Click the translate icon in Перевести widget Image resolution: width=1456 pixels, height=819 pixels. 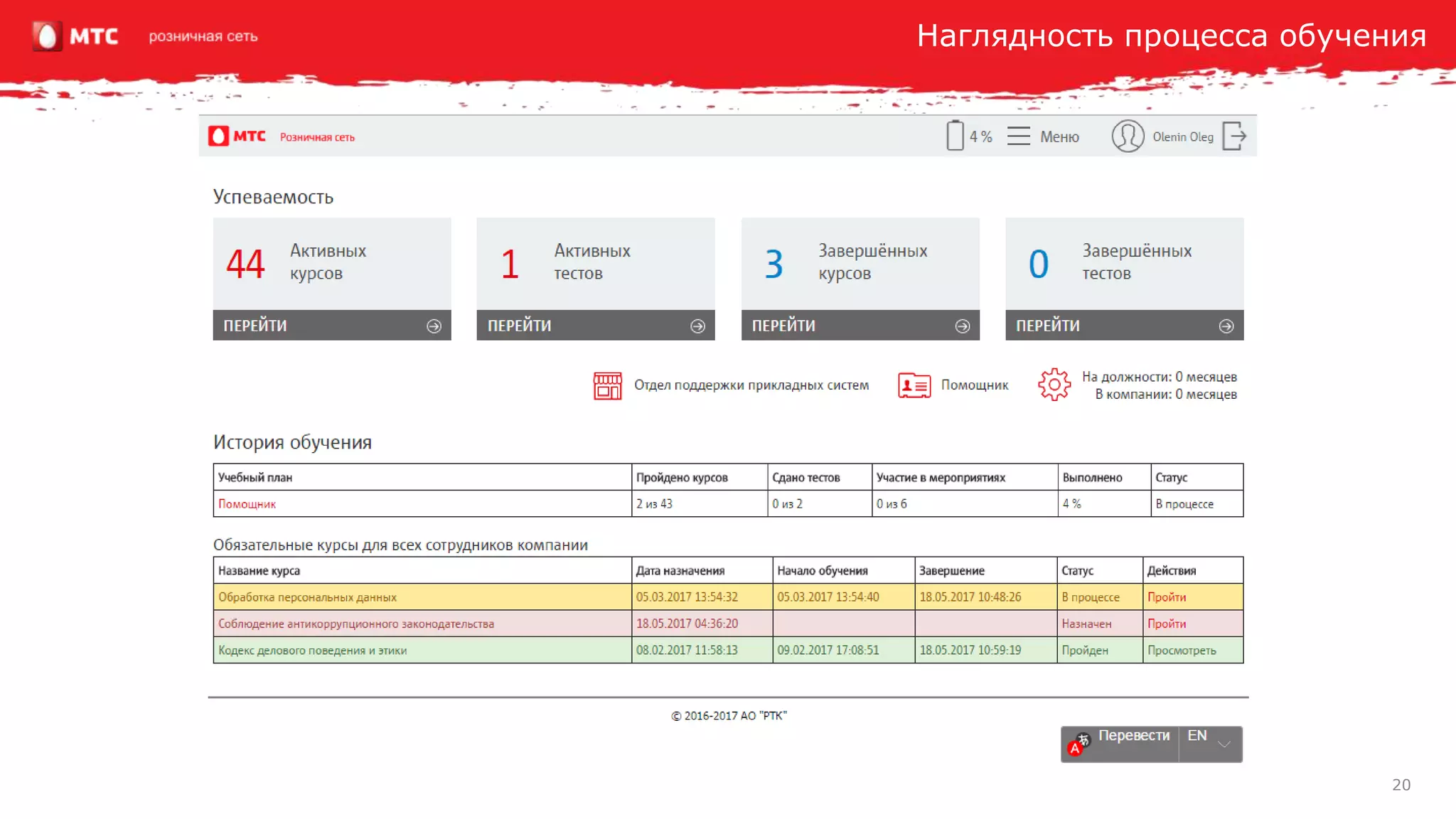[x=1079, y=744]
